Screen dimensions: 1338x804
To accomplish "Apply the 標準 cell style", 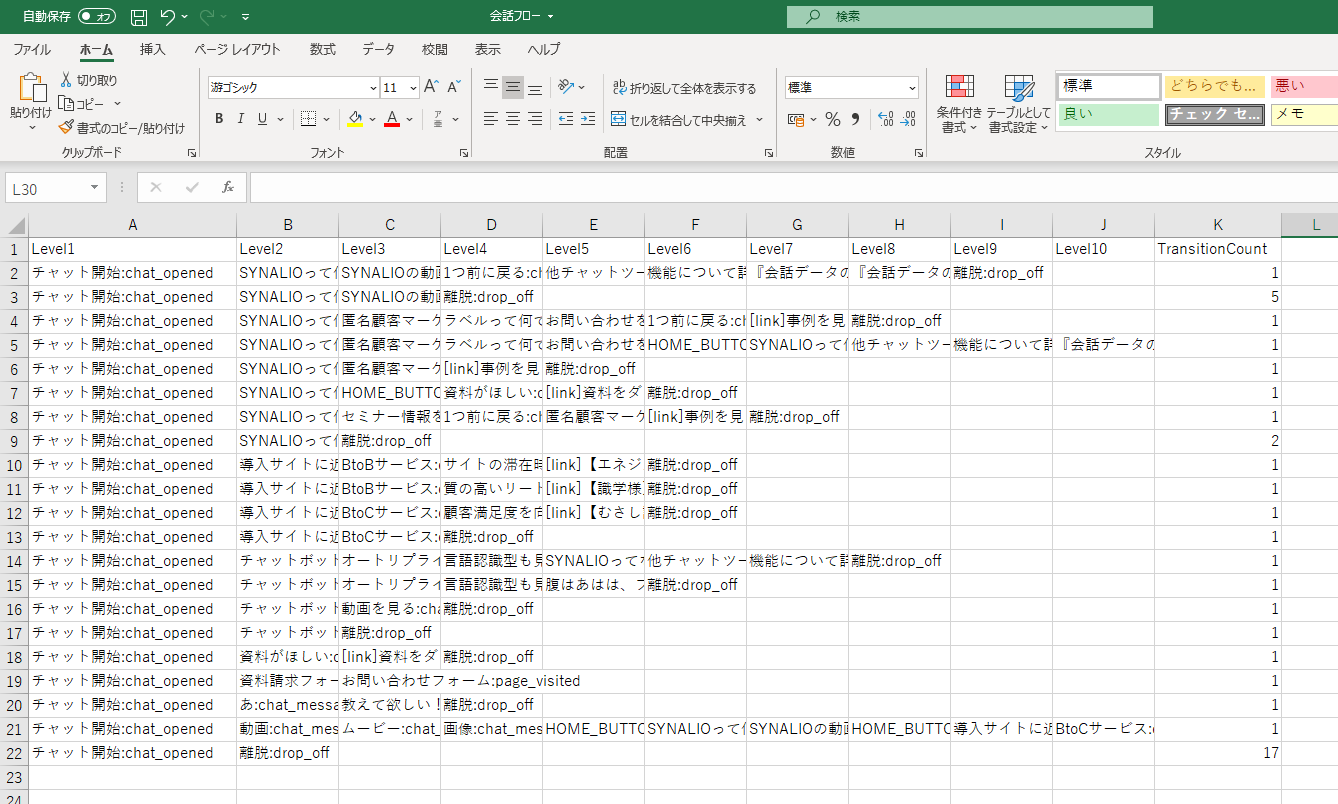I will (1109, 86).
